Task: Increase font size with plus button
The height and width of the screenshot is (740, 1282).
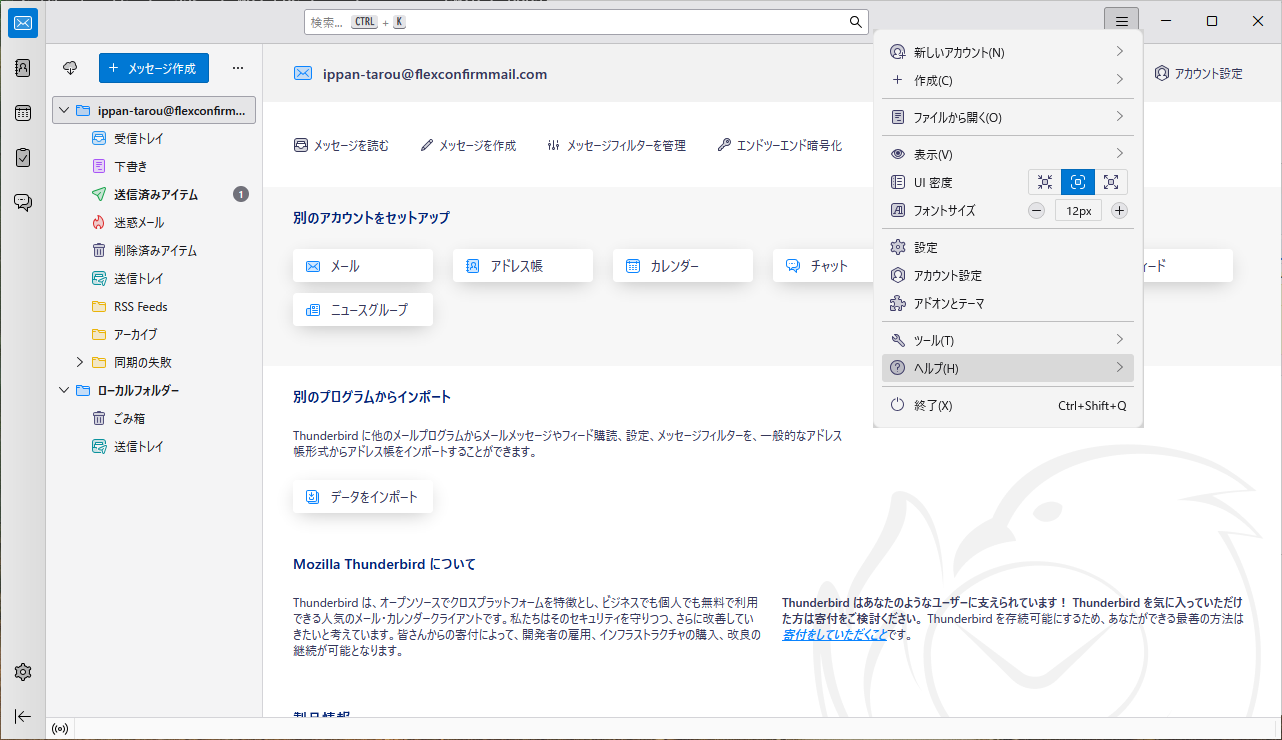Action: click(x=1119, y=211)
